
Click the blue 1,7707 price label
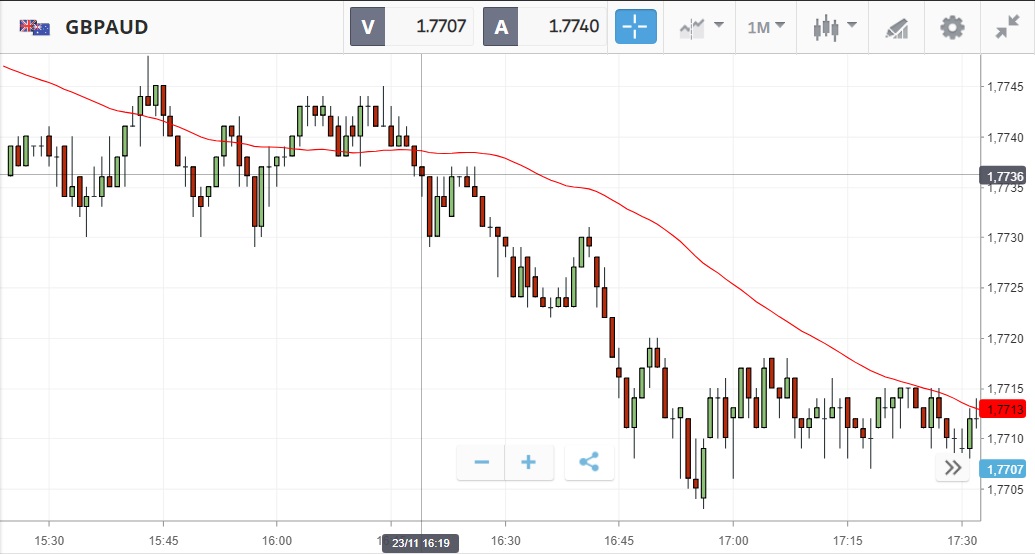[x=1003, y=469]
